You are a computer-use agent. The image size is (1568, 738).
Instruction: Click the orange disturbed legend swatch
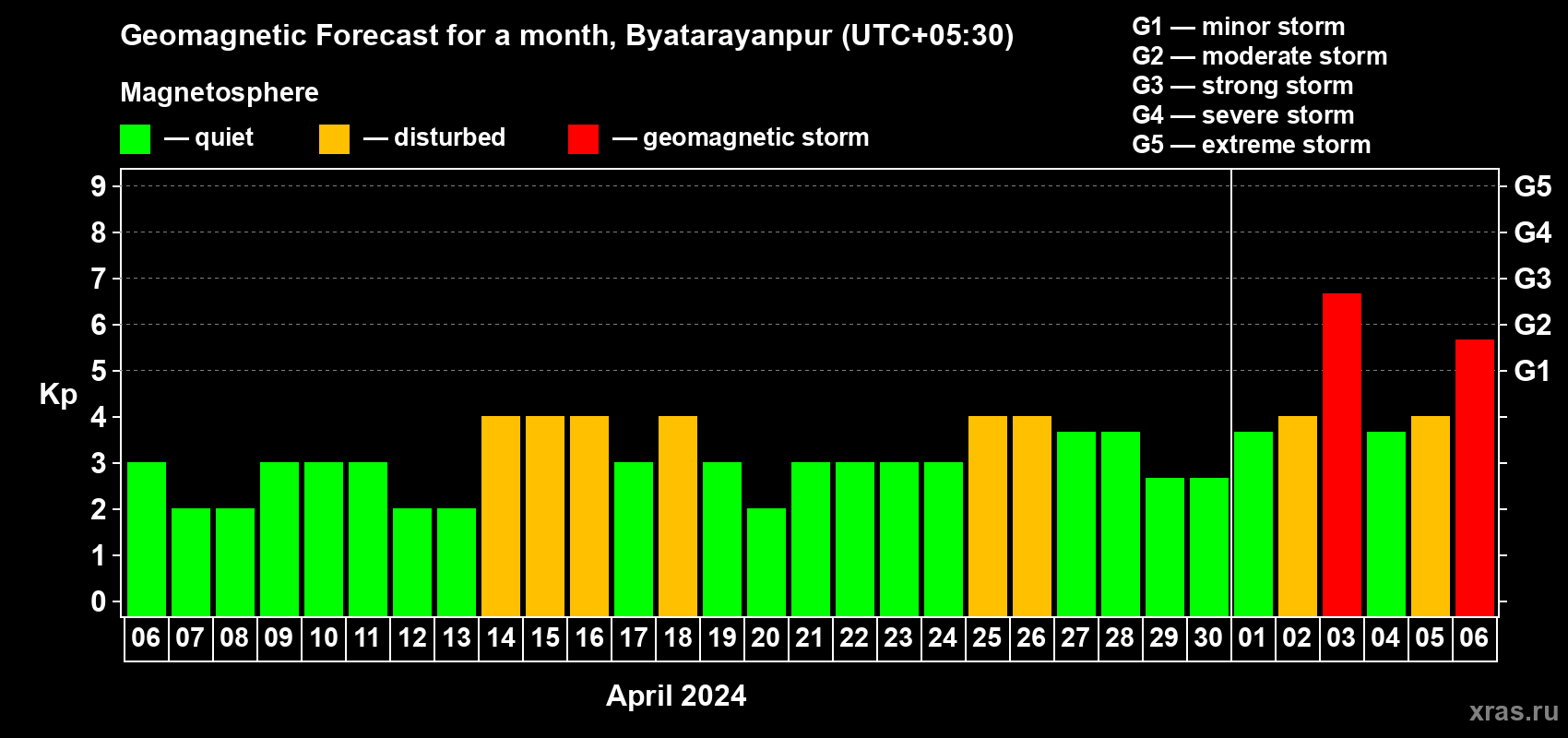[335, 139]
